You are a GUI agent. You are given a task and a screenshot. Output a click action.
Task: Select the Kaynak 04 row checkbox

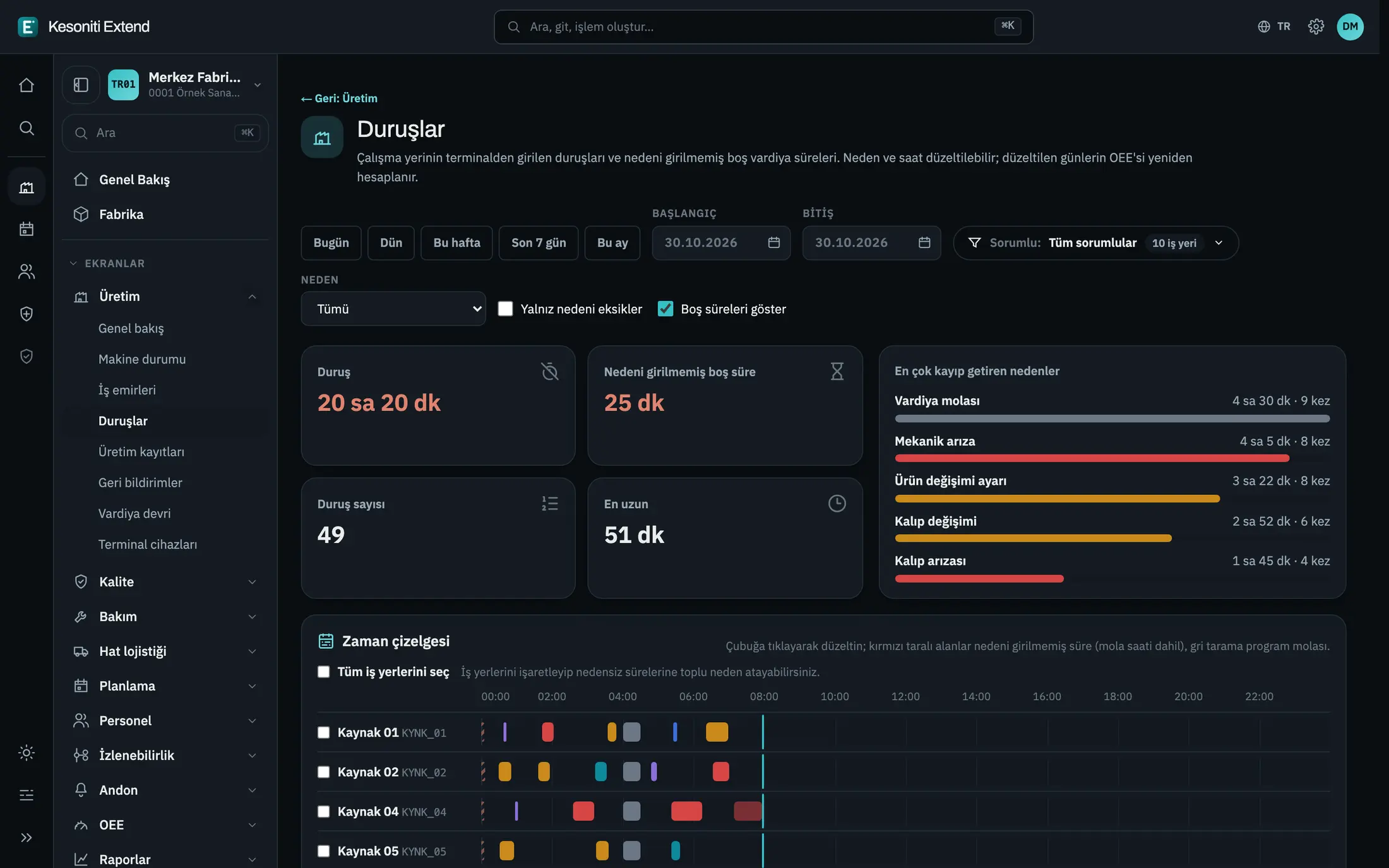point(323,811)
